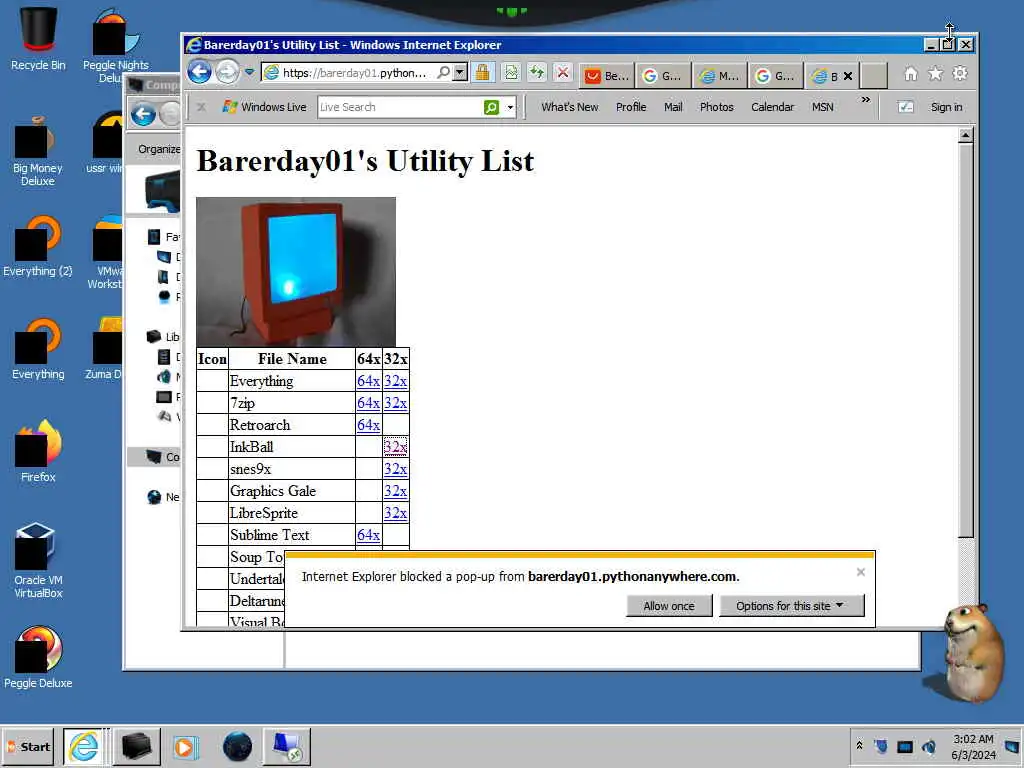Open MSN in Windows Live toolbar

[822, 107]
